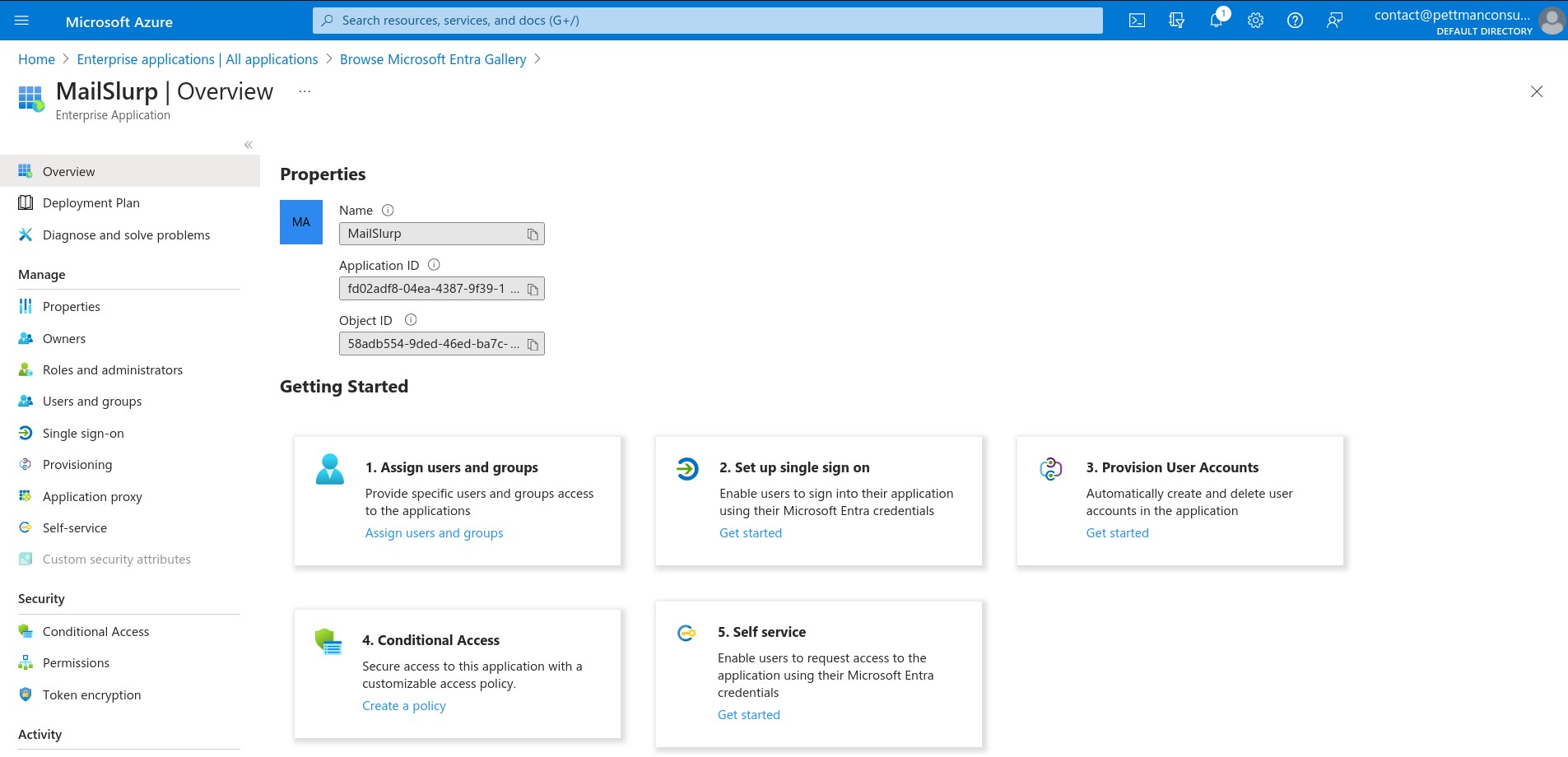Image resolution: width=1568 pixels, height=757 pixels.
Task: Click Get started under Provision User Accounts
Action: pyautogui.click(x=1117, y=533)
